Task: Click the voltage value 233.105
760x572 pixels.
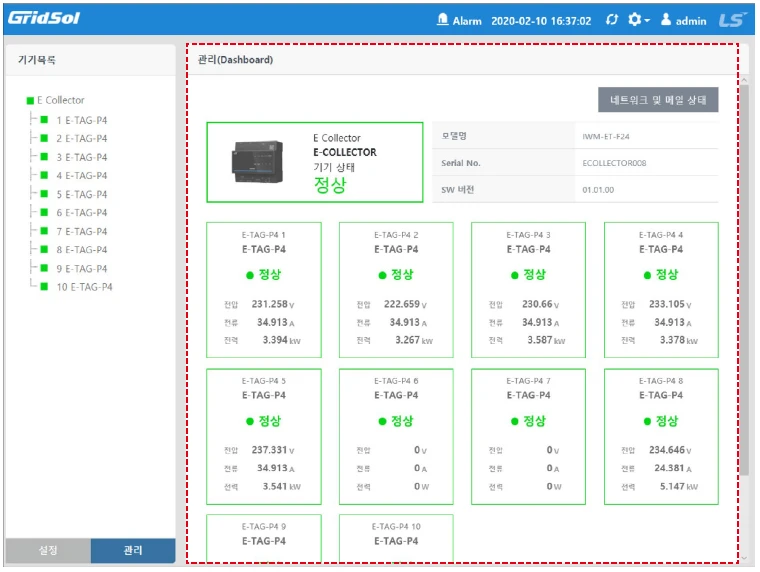Action: coord(667,304)
